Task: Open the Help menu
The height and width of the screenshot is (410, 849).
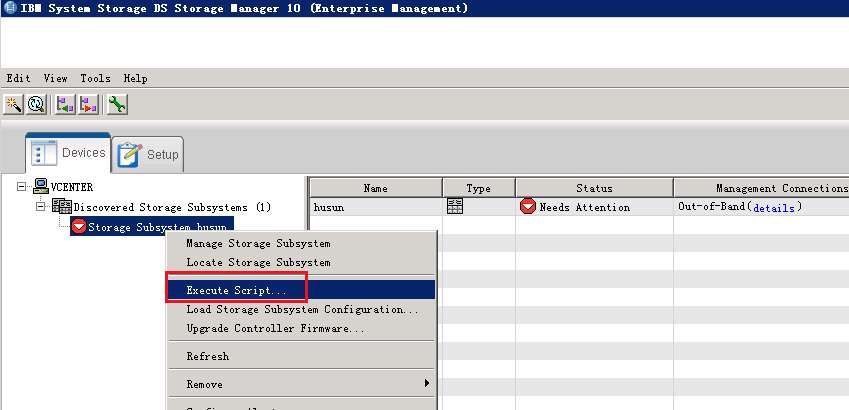Action: click(135, 79)
